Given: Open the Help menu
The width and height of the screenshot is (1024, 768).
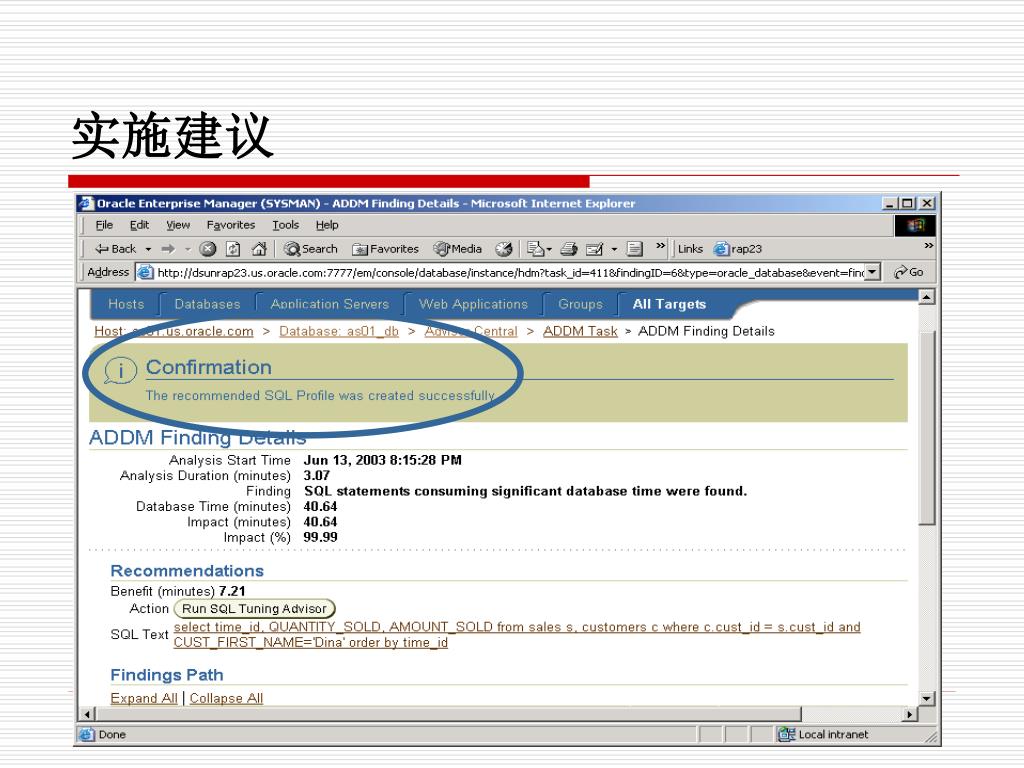Looking at the screenshot, I should (327, 225).
